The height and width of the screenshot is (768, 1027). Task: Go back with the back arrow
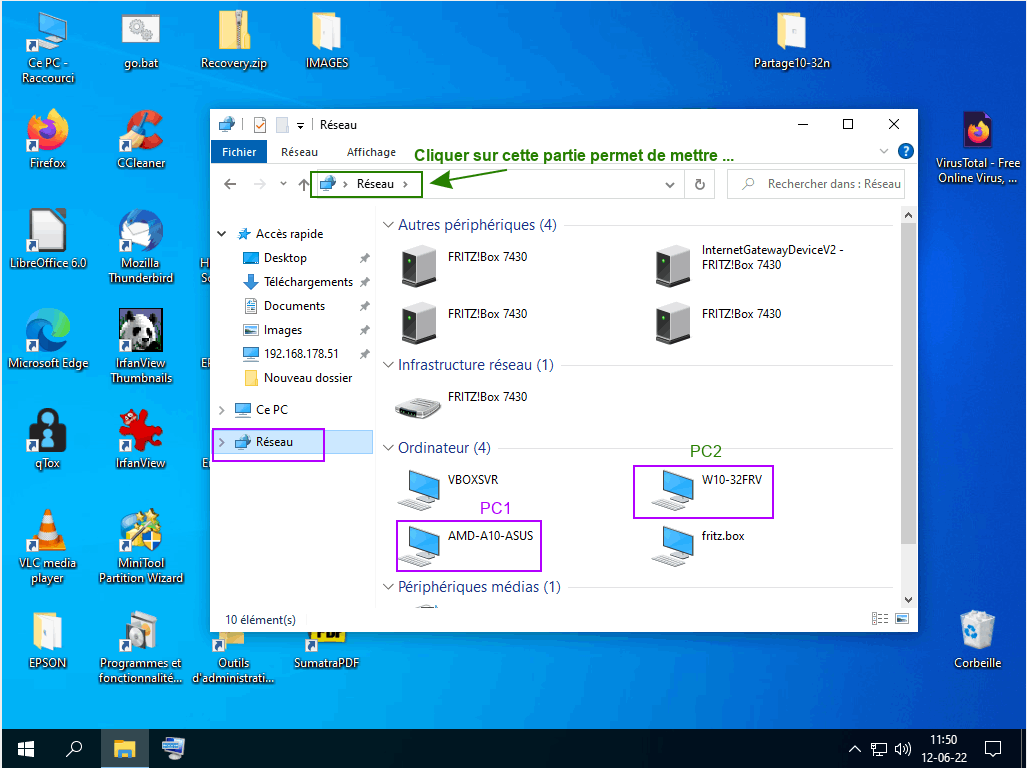pos(230,184)
